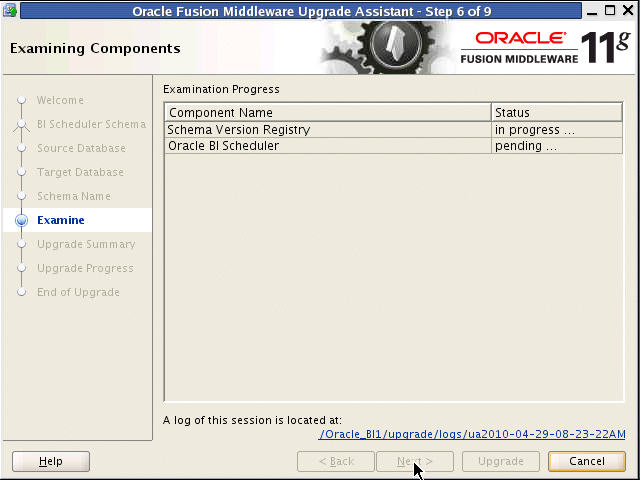
Task: Maximize the Upgrade Assistant window
Action: pos(610,10)
